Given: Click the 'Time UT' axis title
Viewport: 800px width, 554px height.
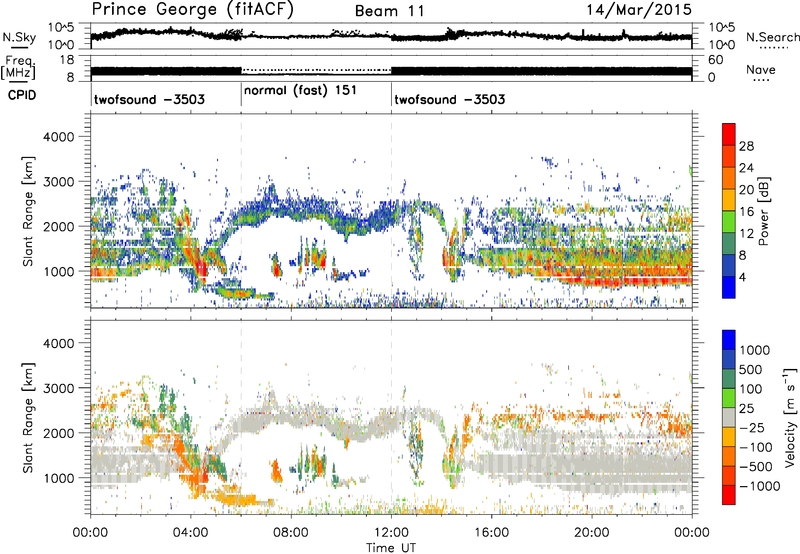Looking at the screenshot, I should pyautogui.click(x=391, y=548).
